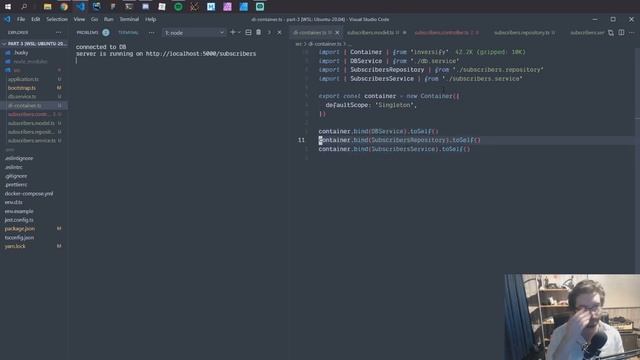Split the terminal
This screenshot has height=360, width=640.
click(248, 32)
